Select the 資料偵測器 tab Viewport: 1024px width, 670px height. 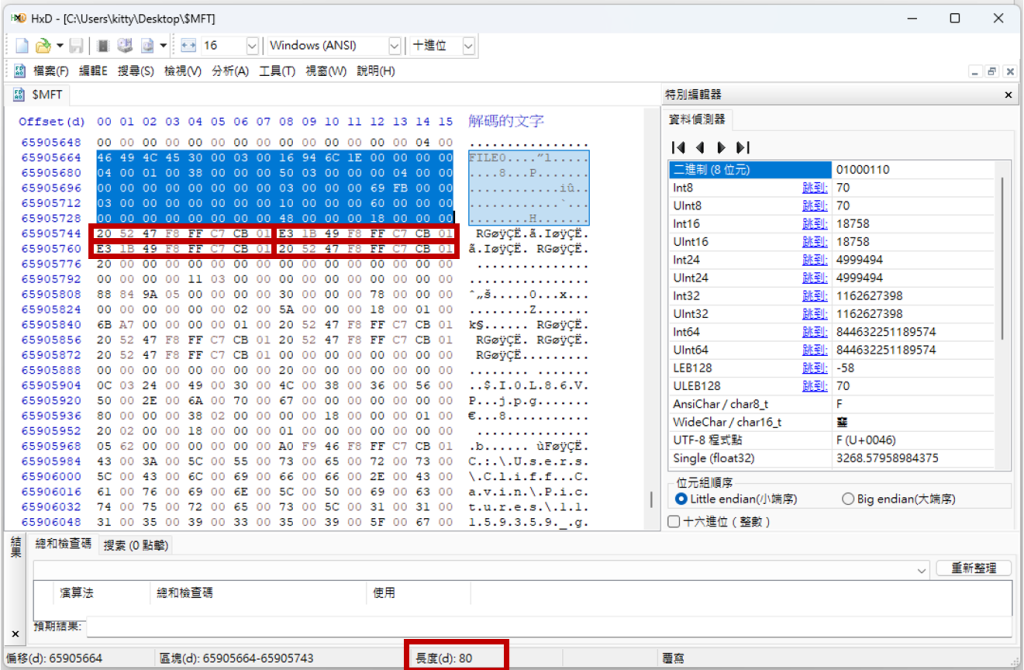tap(697, 119)
